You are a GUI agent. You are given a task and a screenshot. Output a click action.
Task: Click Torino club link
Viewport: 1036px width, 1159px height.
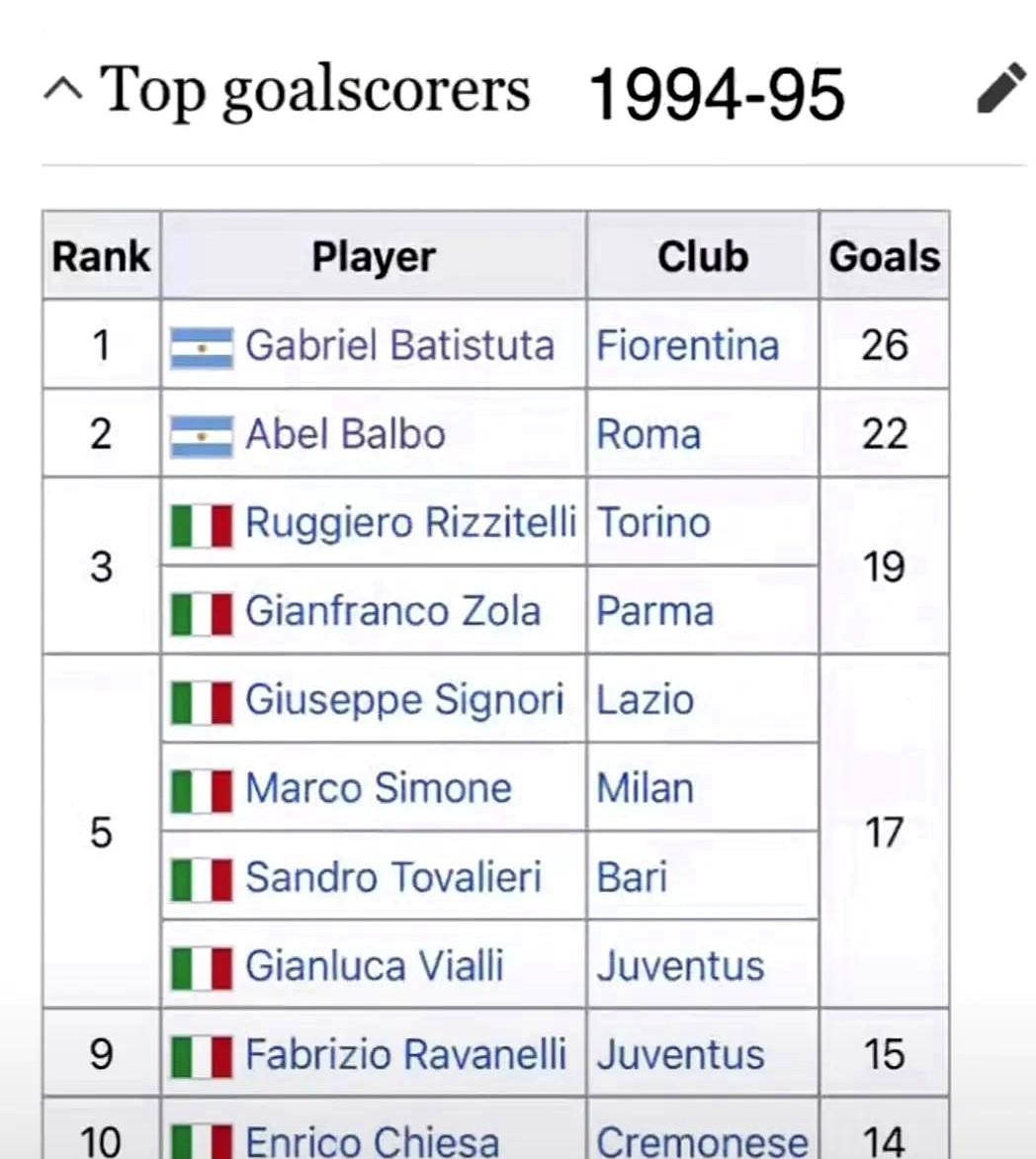653,522
